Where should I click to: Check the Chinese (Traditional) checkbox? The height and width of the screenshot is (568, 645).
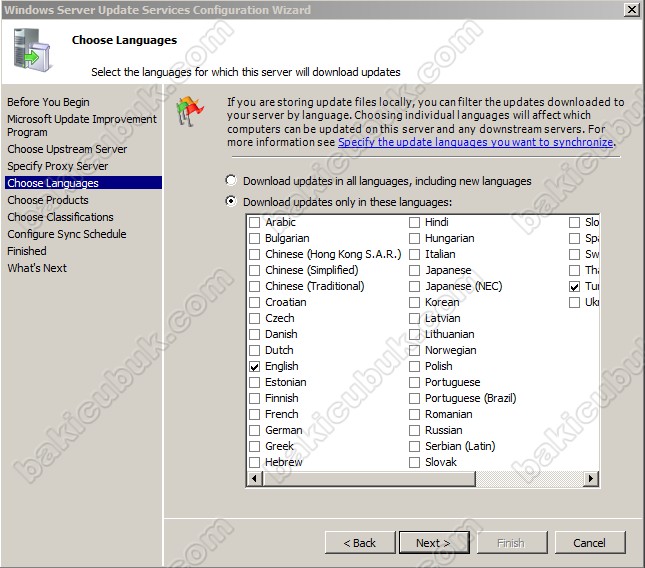[x=255, y=286]
